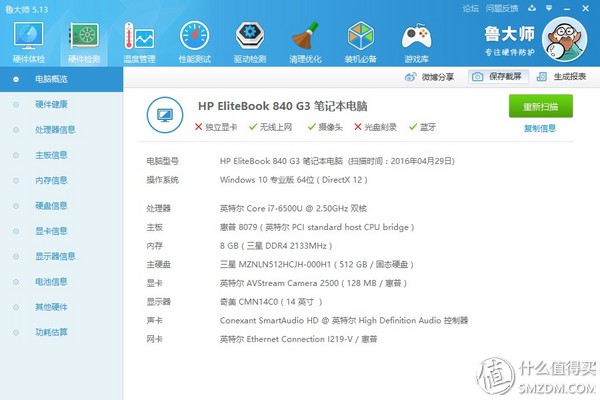
Task: Click Conexant SmartAudio HD sound card value
Action: pyautogui.click(x=344, y=321)
